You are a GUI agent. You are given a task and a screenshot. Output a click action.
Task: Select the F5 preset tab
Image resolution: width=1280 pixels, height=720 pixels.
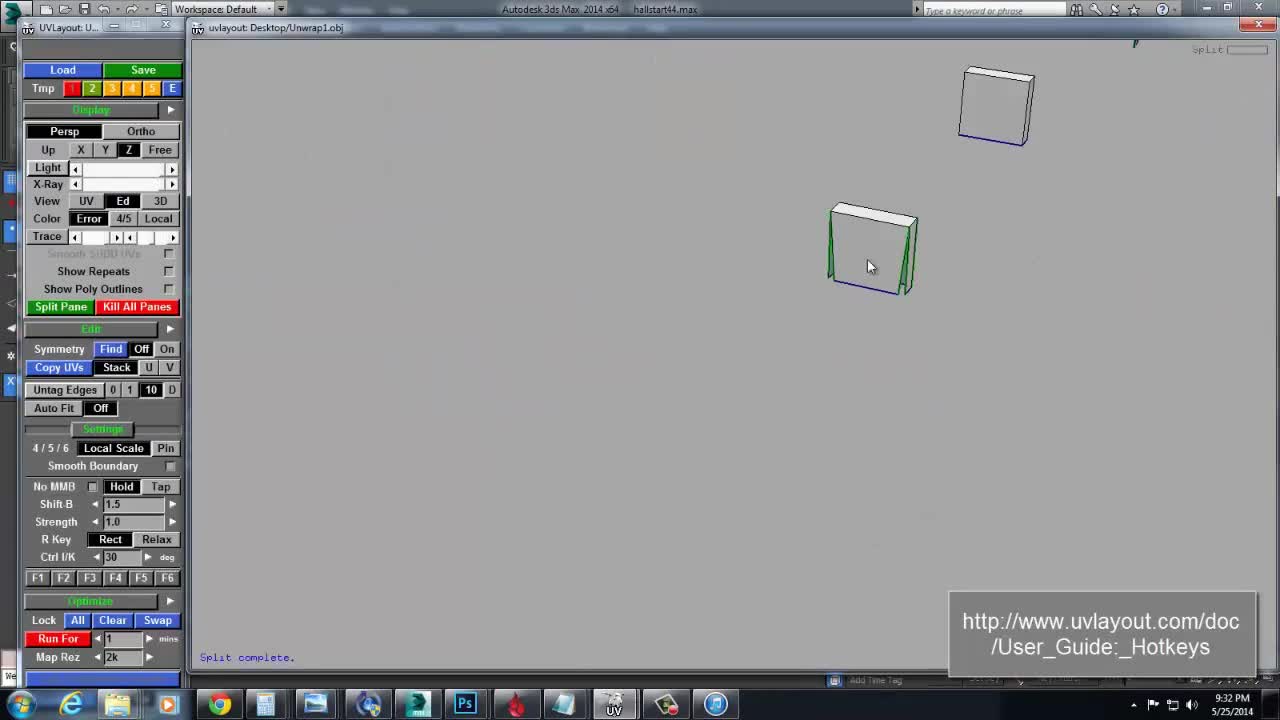(x=141, y=578)
